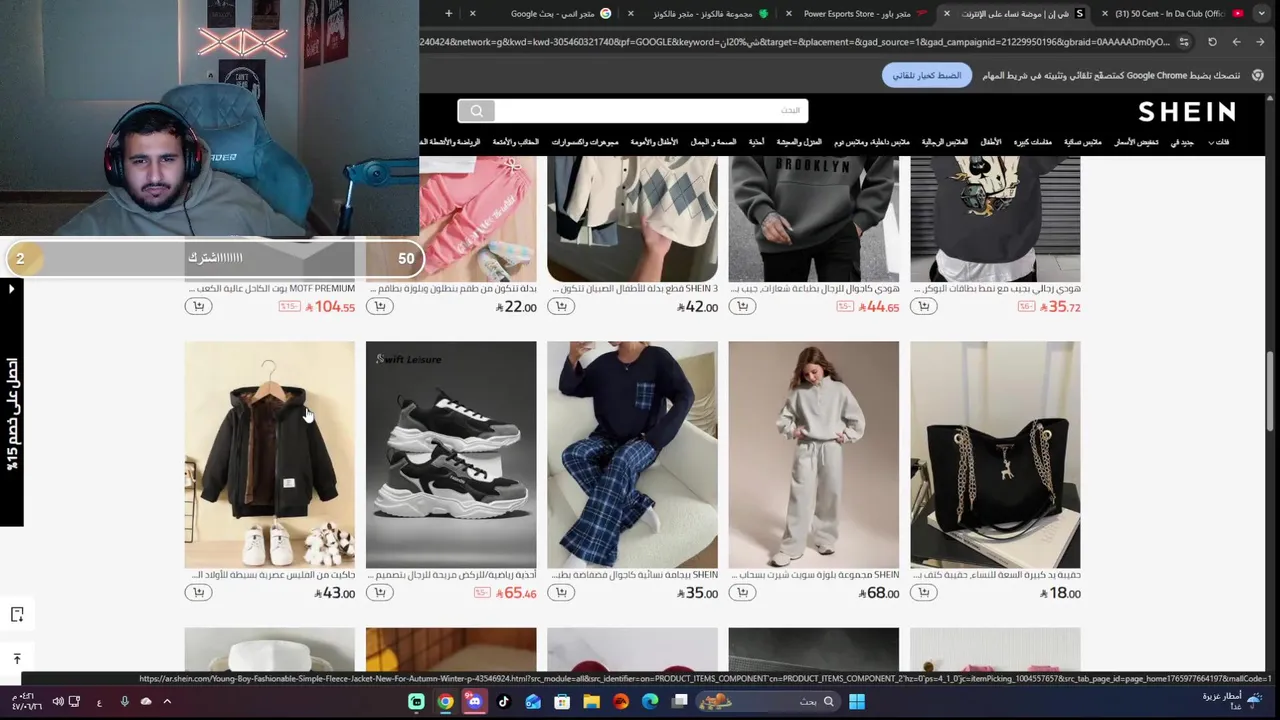Open a new Chrome tab
Screen dimensions: 1280x720
[x=448, y=14]
